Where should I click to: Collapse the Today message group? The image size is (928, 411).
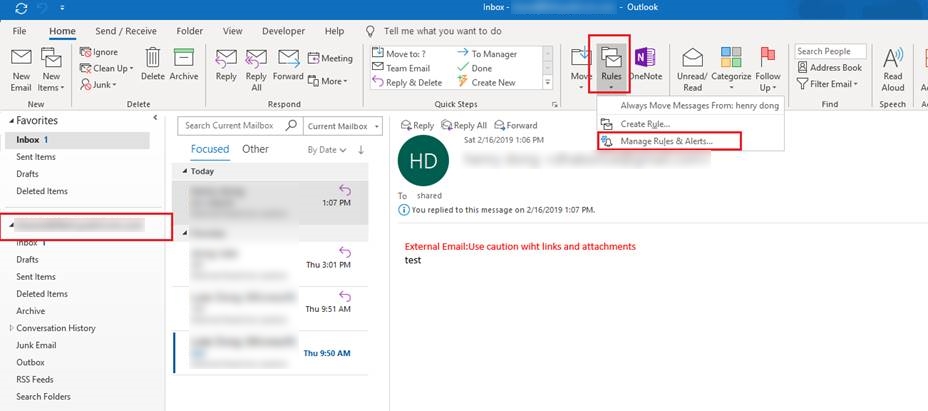tap(185, 171)
